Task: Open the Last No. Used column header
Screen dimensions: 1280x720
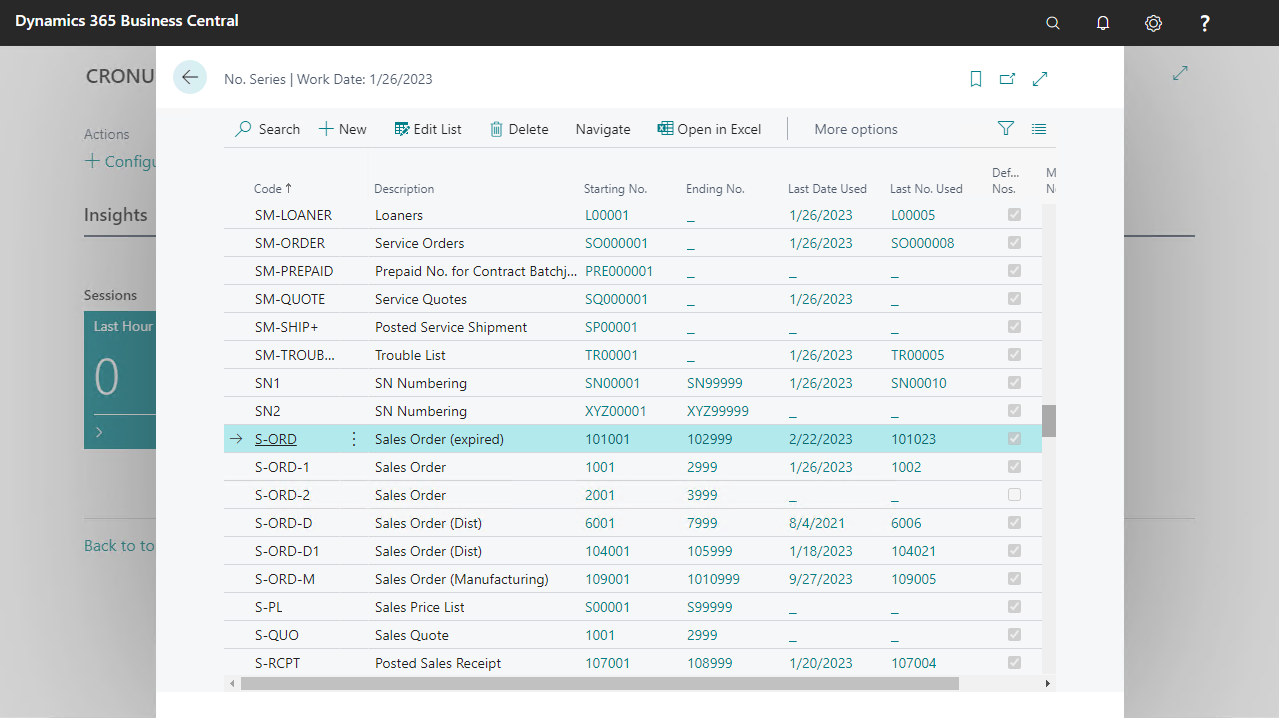Action: click(x=926, y=188)
